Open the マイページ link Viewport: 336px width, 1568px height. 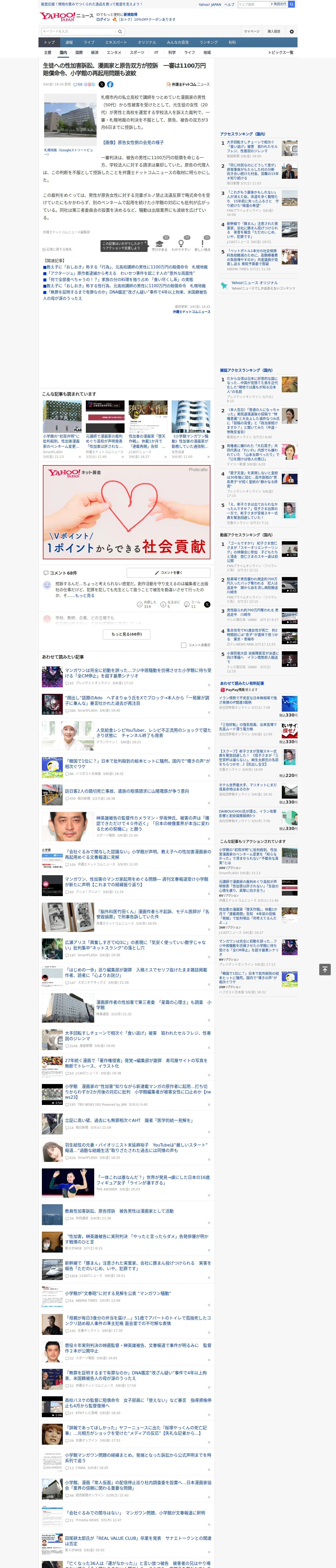(x=252, y=32)
